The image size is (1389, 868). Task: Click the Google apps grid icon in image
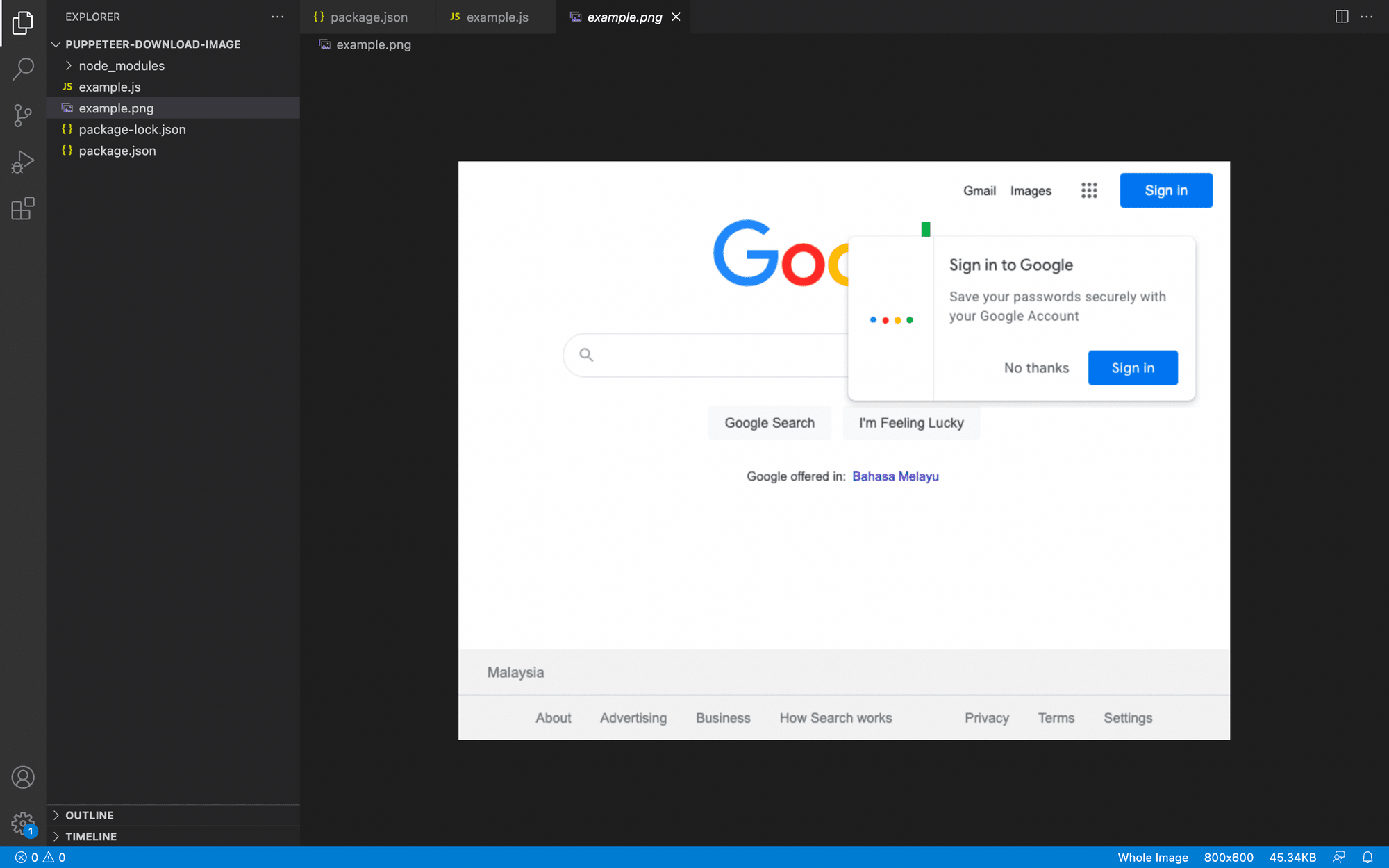(x=1089, y=190)
